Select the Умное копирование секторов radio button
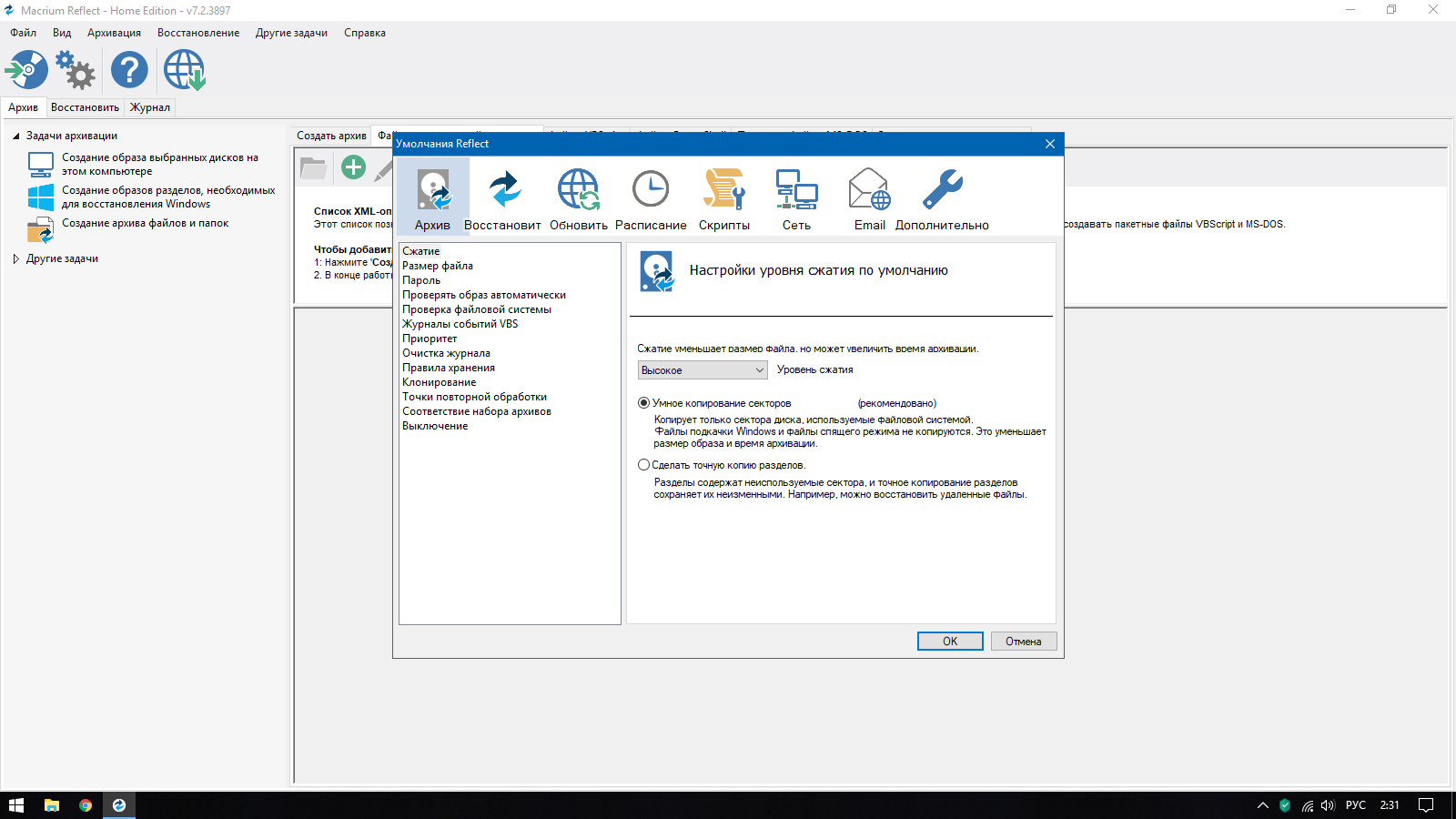Viewport: 1456px width, 819px height. 644,403
